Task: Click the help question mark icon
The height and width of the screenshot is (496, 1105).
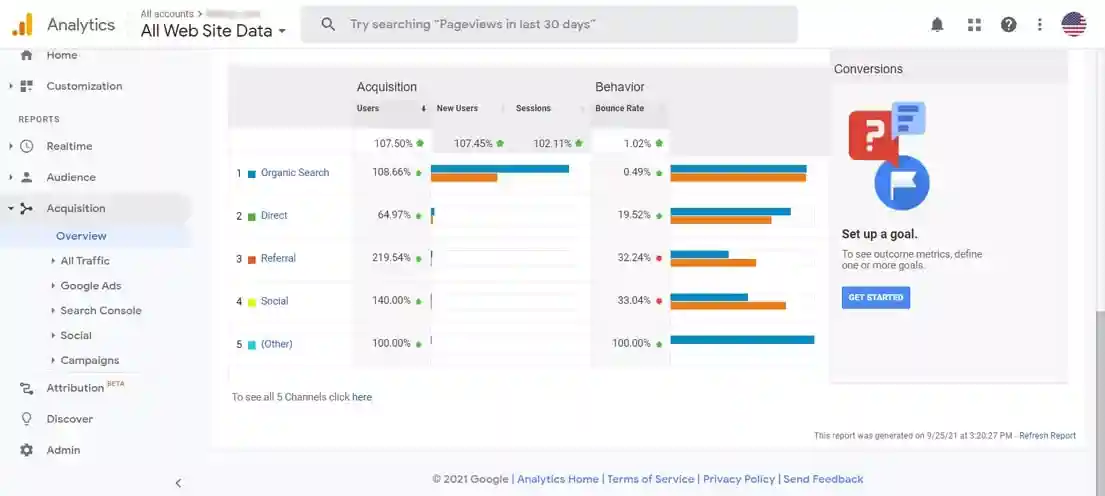Action: (1008, 25)
